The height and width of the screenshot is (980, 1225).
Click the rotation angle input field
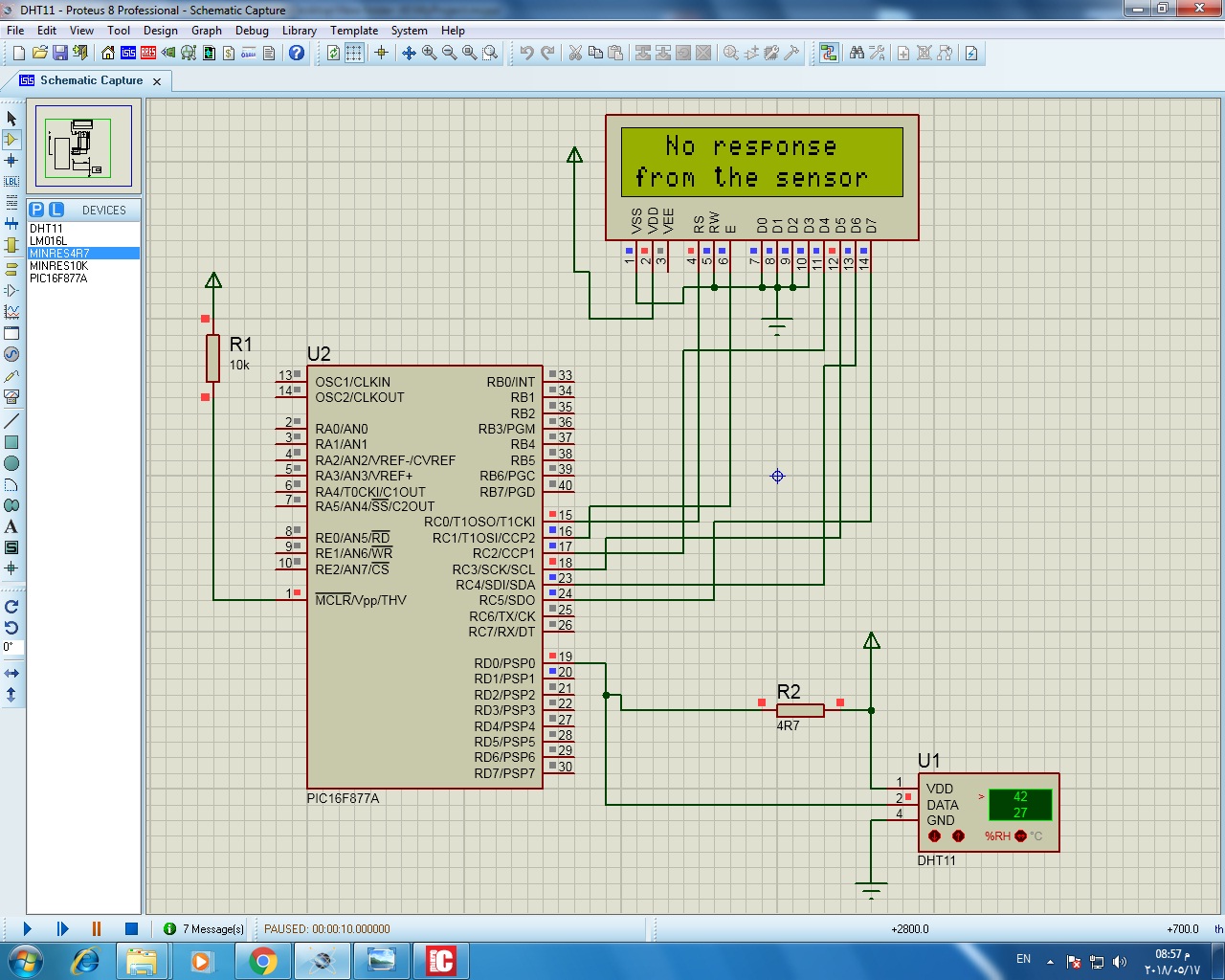point(12,647)
